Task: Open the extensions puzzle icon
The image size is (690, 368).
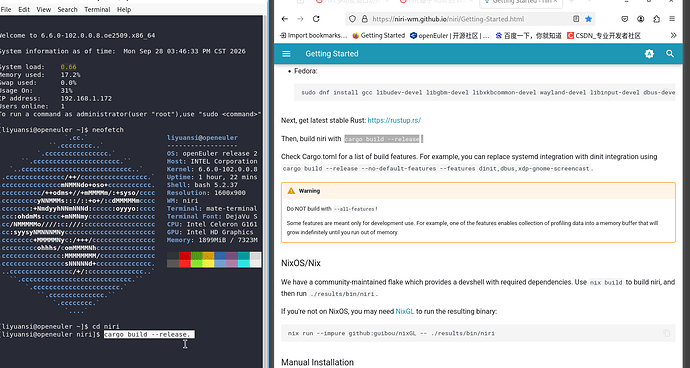Action: 657,19
